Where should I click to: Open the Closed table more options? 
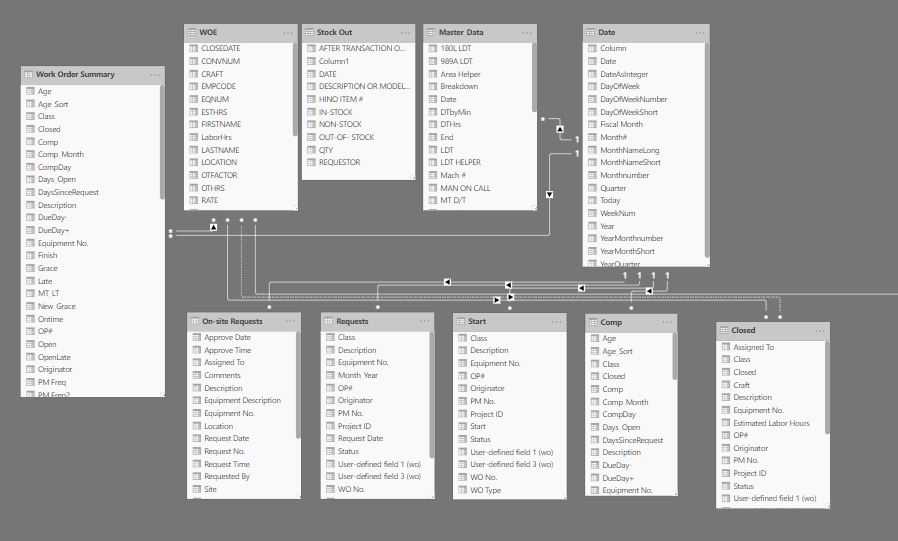[820, 330]
